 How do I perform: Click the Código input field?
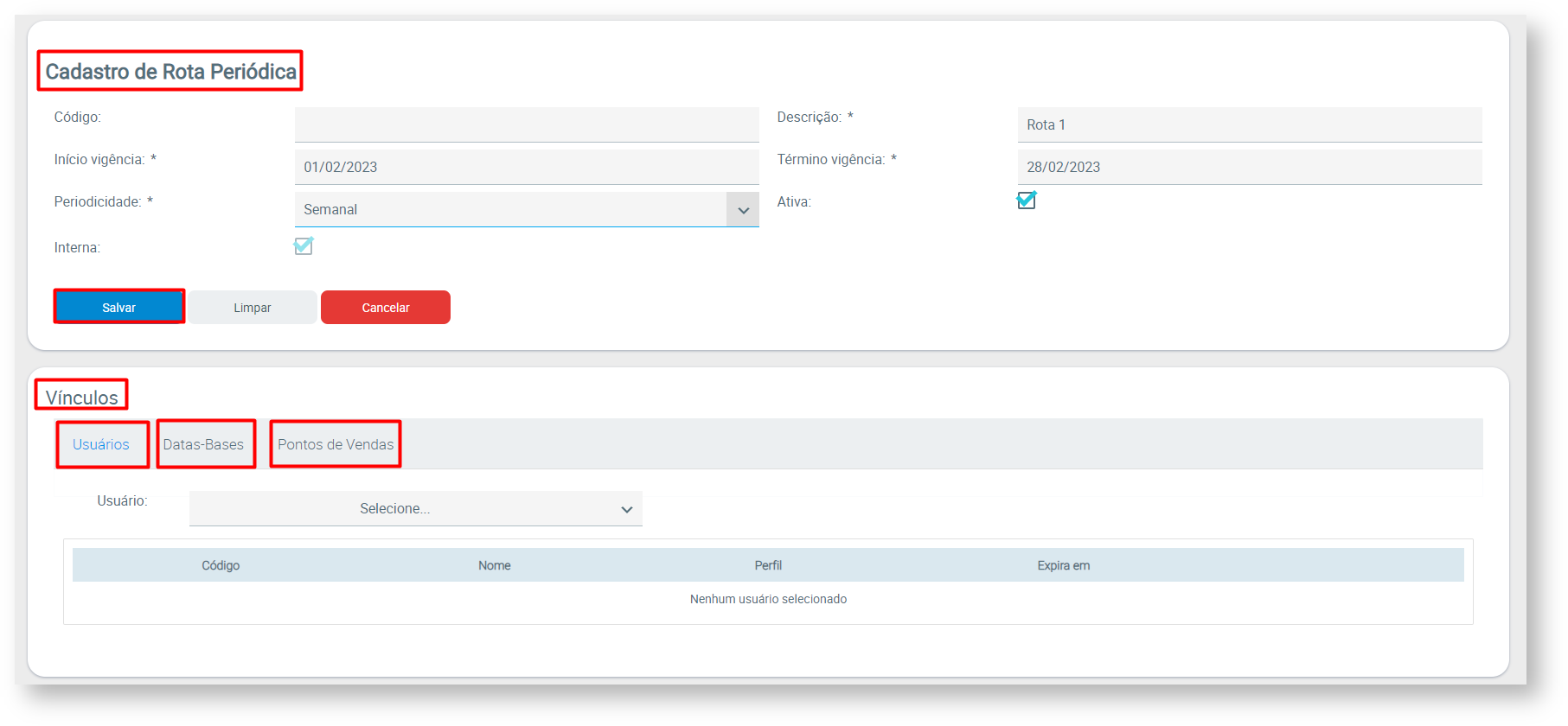pos(526,124)
